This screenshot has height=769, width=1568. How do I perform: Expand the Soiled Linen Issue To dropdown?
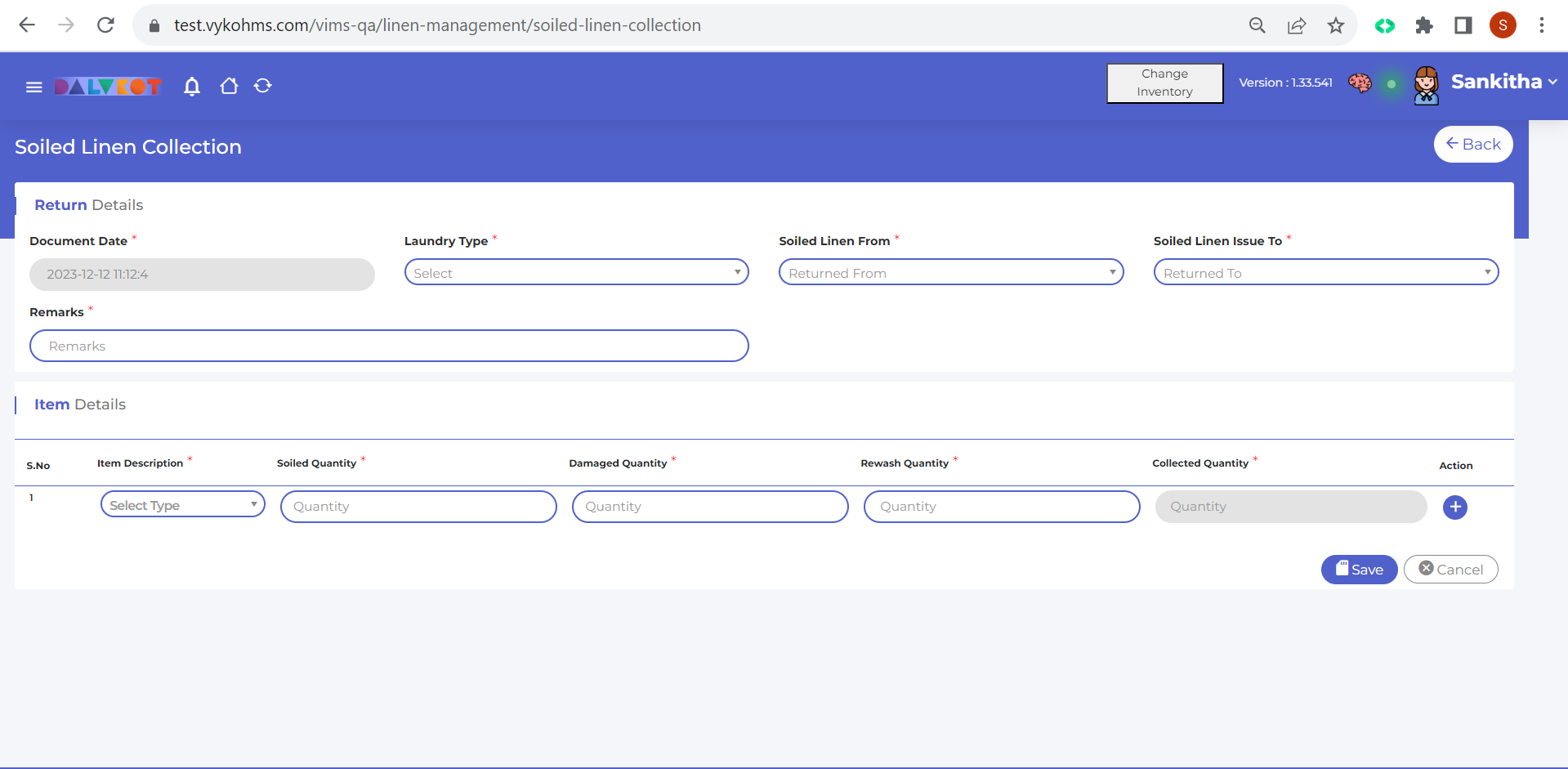point(1325,273)
